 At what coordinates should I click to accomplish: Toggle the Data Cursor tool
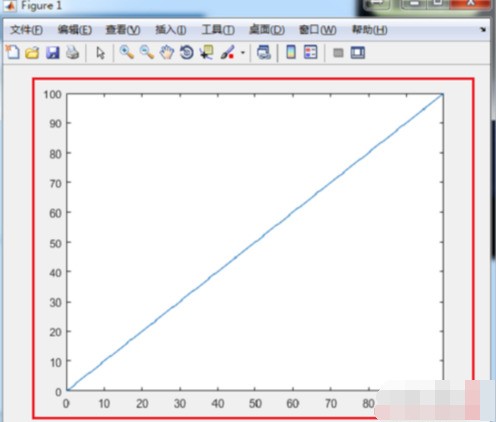point(207,53)
